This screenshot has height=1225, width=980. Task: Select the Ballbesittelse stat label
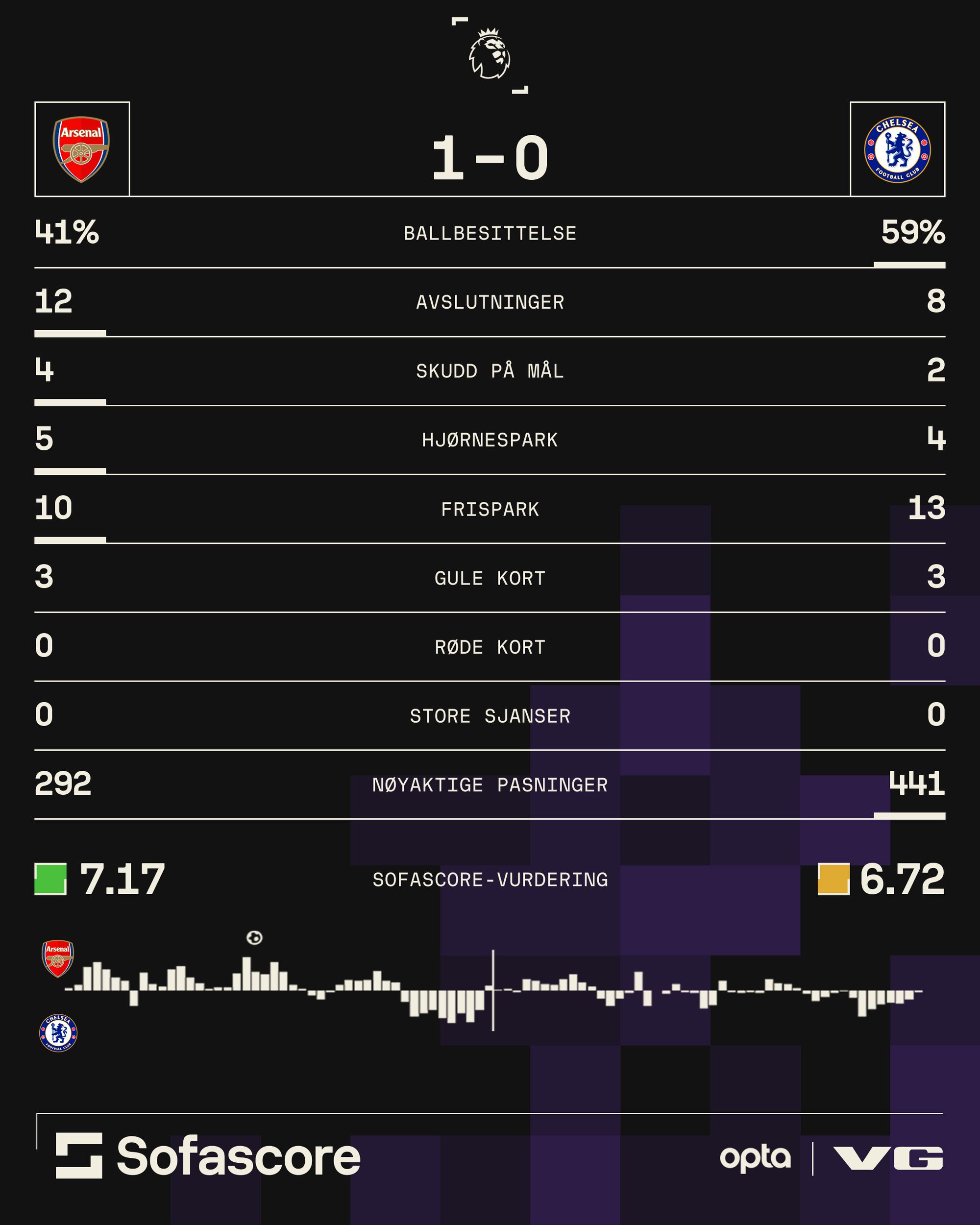pyautogui.click(x=490, y=234)
